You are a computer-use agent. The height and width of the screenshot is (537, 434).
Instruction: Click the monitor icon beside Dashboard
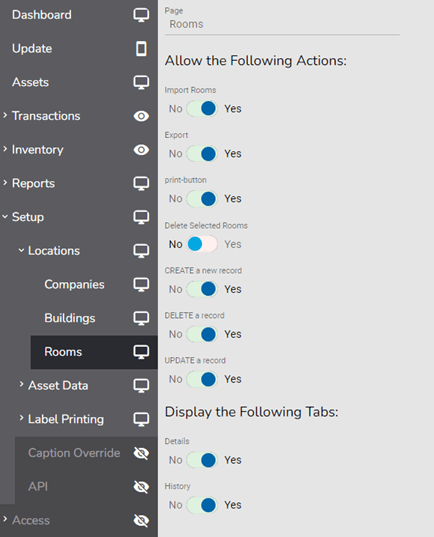(141, 15)
